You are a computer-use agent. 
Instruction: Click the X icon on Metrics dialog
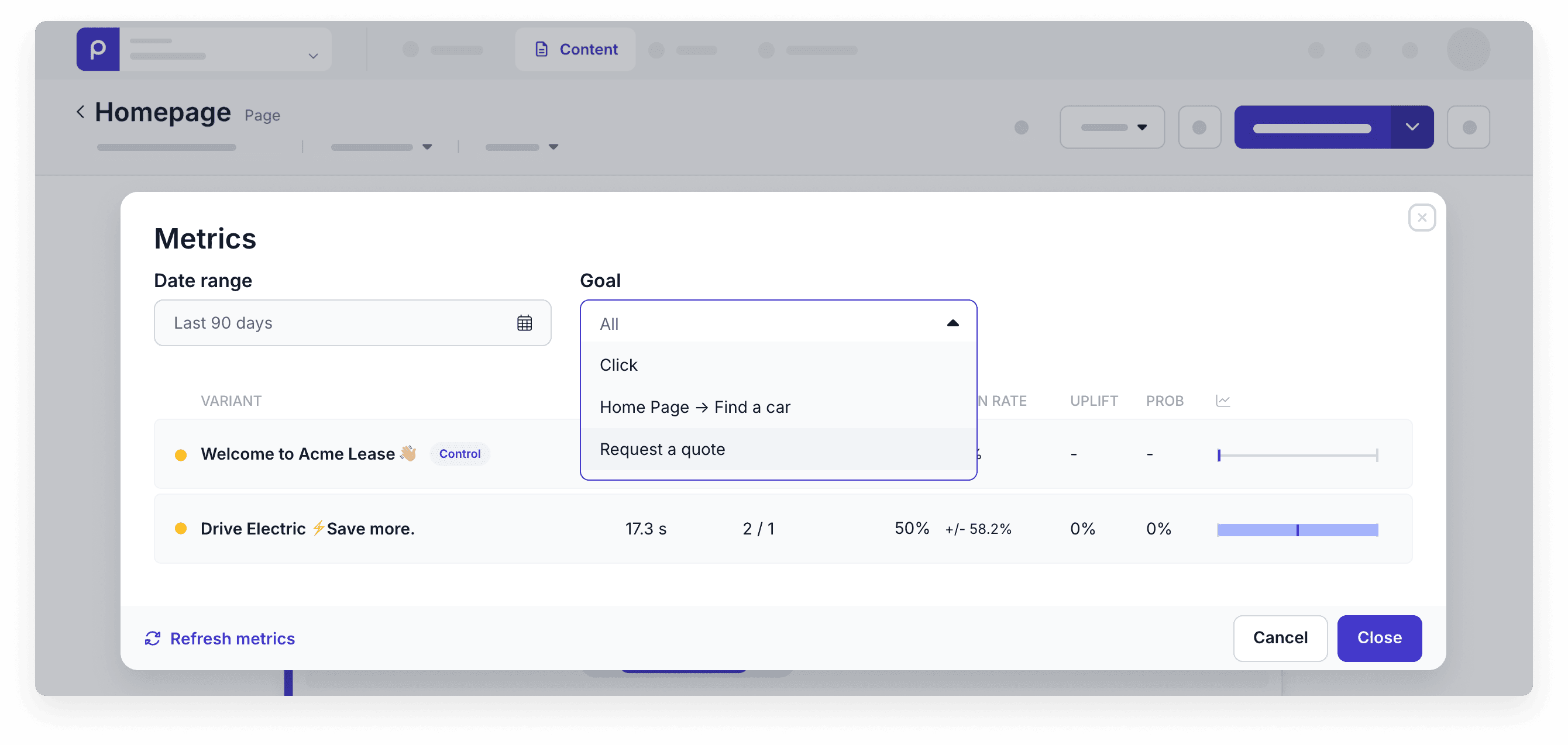(1421, 218)
